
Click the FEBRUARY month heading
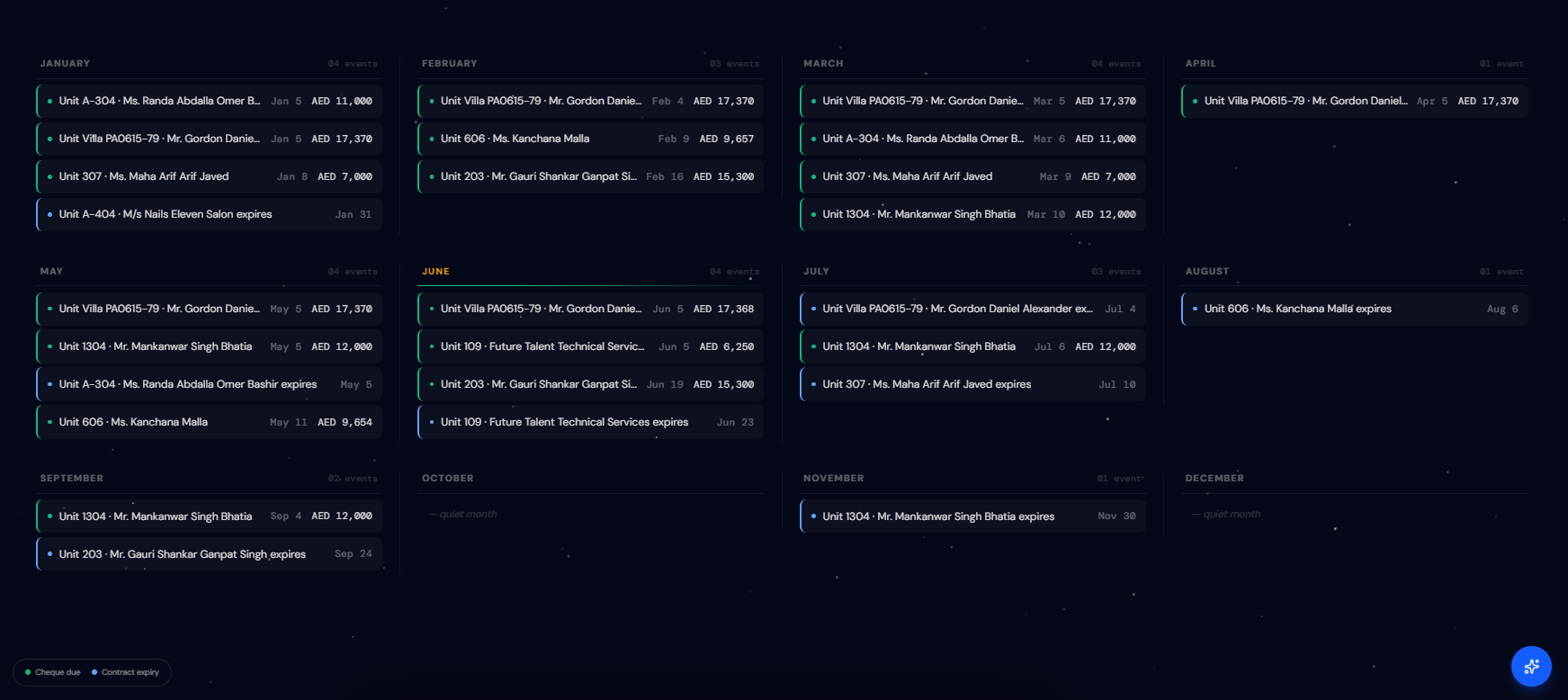450,64
